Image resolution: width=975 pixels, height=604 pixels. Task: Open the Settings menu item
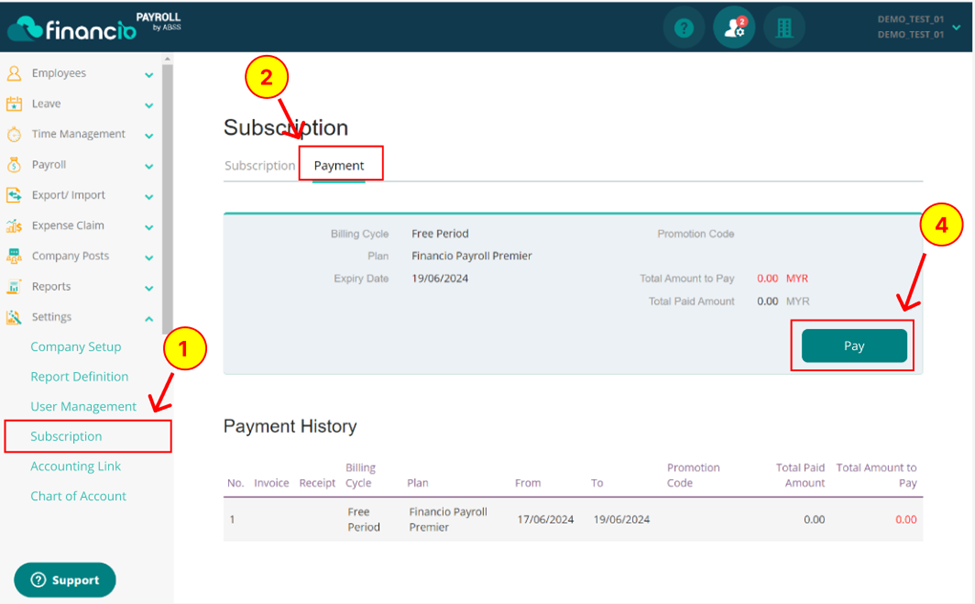52,317
